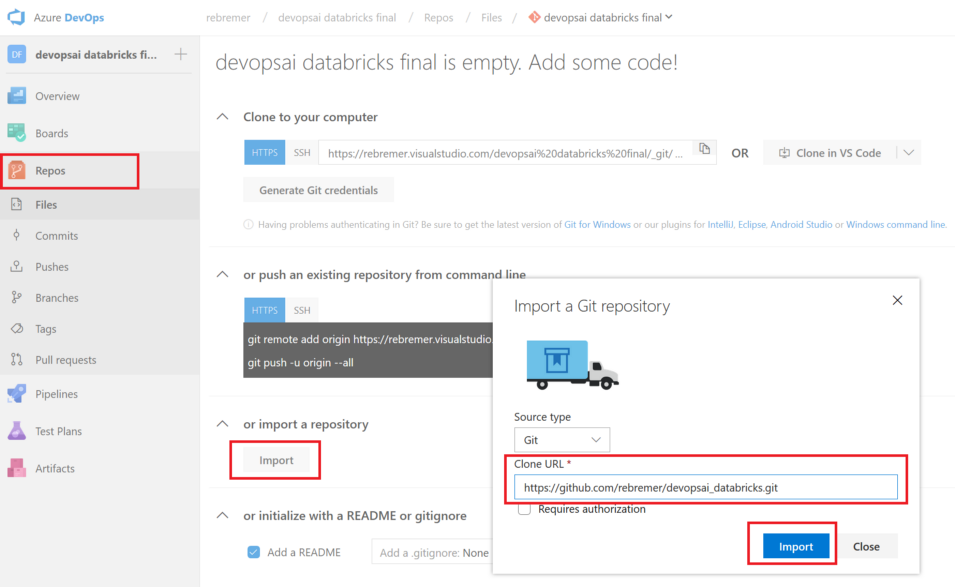Open the Clone in VS Code dropdown arrow
The height and width of the screenshot is (587, 955).
tap(909, 153)
